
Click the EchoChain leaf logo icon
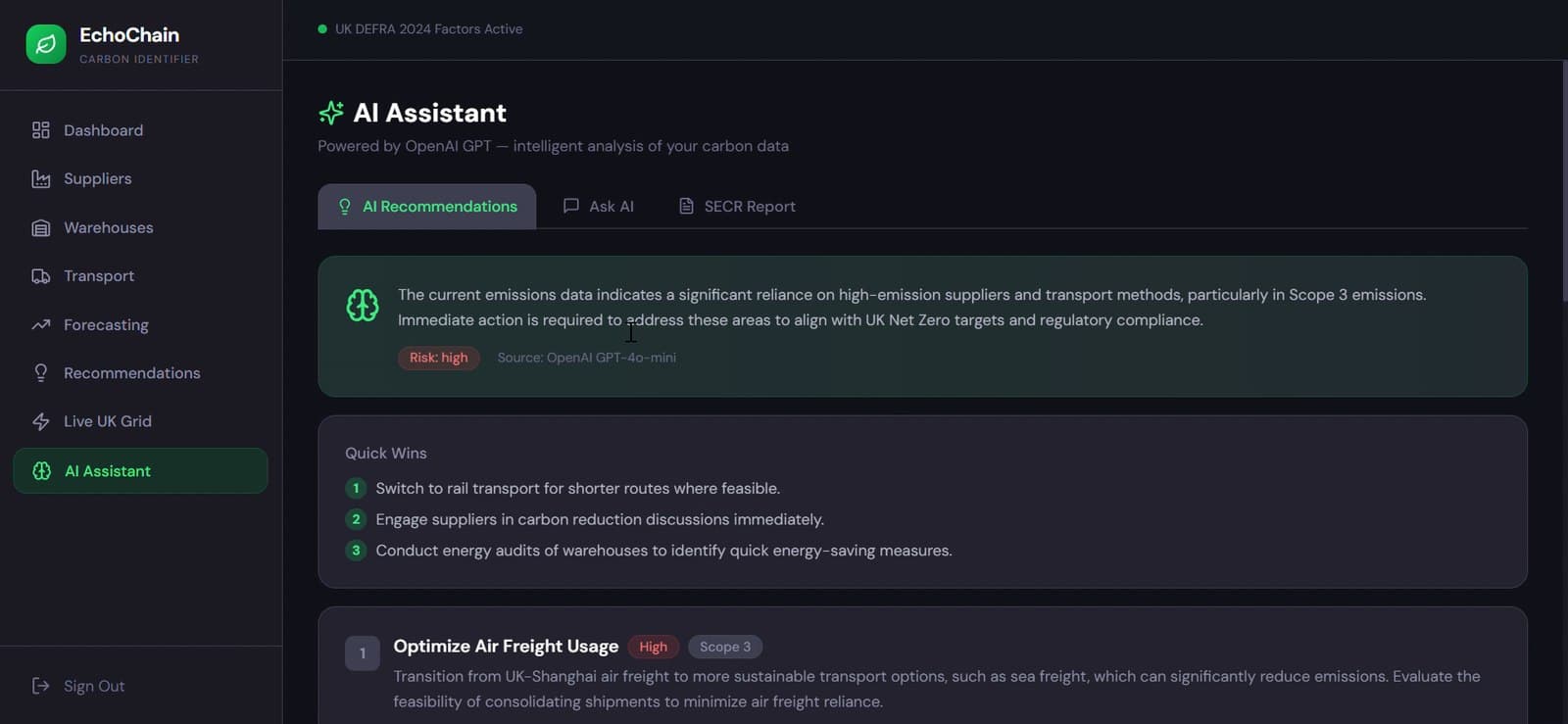tap(46, 44)
